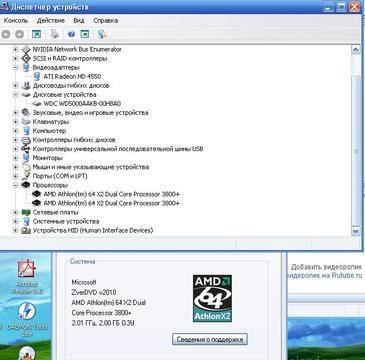Click the device list scrollbar up arrow
The width and height of the screenshot is (365, 360).
pos(356,50)
